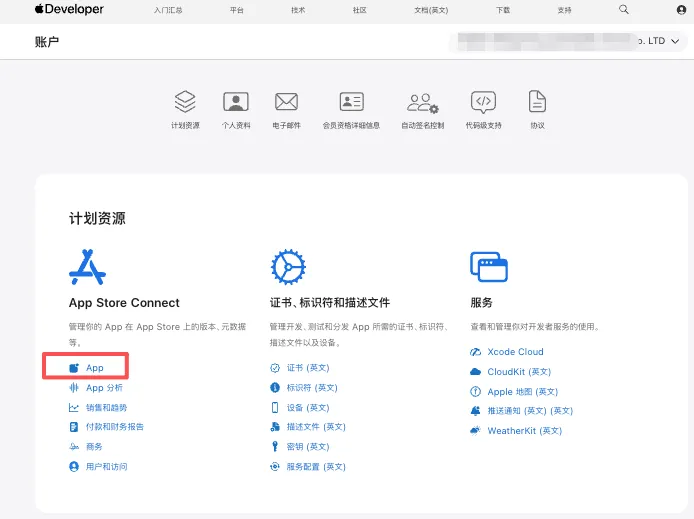The image size is (694, 519).
Task: Click the 推送通知 bell icon
Action: pyautogui.click(x=475, y=411)
